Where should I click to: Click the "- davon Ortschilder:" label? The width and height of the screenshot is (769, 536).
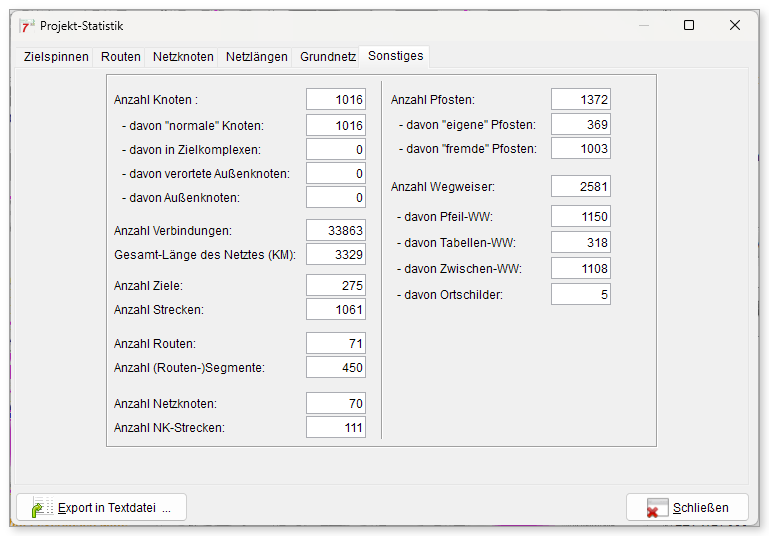point(450,295)
